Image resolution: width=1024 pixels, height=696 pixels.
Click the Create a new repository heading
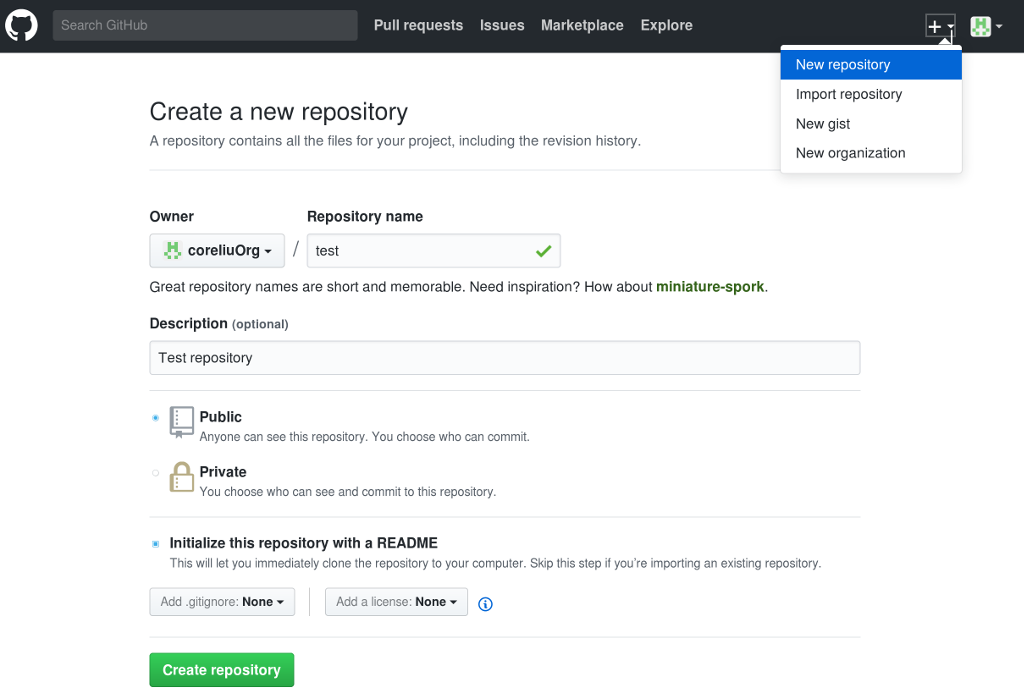[x=279, y=112]
